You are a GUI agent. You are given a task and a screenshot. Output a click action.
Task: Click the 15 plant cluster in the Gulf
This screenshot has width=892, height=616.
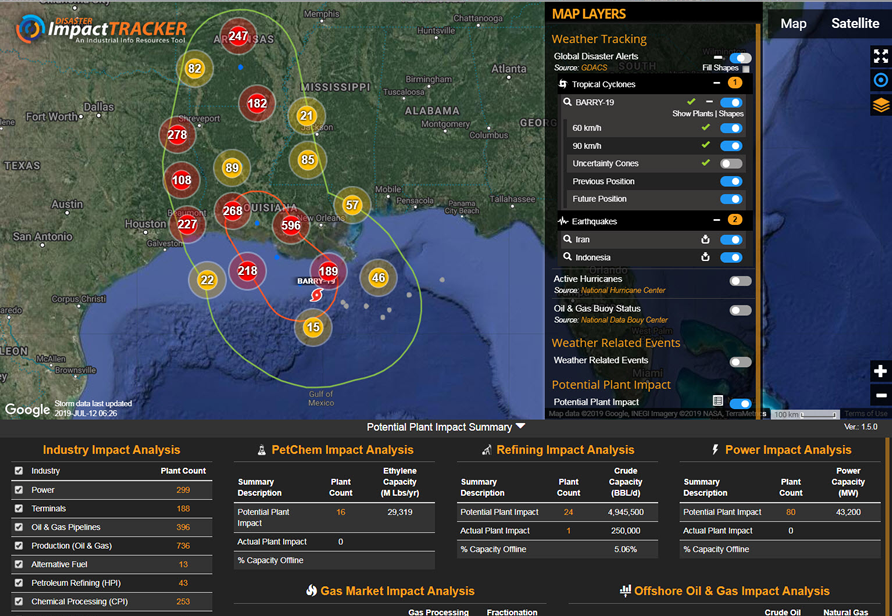point(313,327)
